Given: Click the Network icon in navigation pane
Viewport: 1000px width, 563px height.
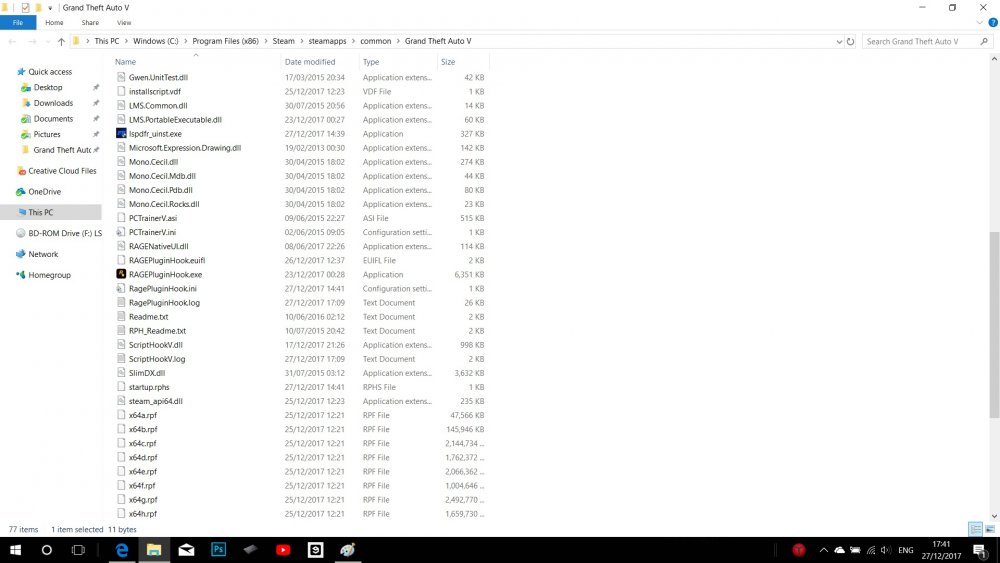Looking at the screenshot, I should (21, 254).
